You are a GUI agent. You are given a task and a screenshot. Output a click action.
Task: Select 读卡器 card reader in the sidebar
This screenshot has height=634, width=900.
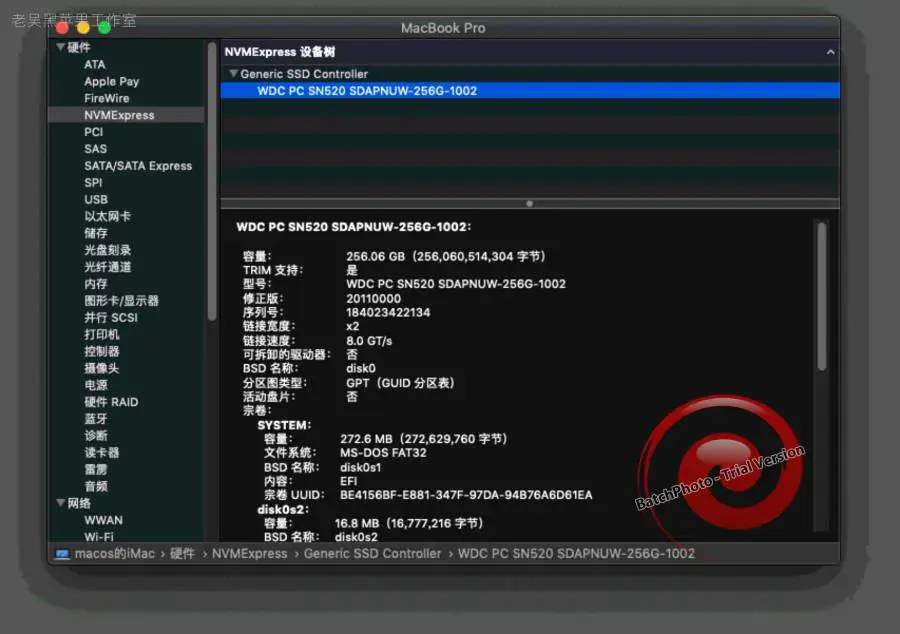click(x=102, y=452)
